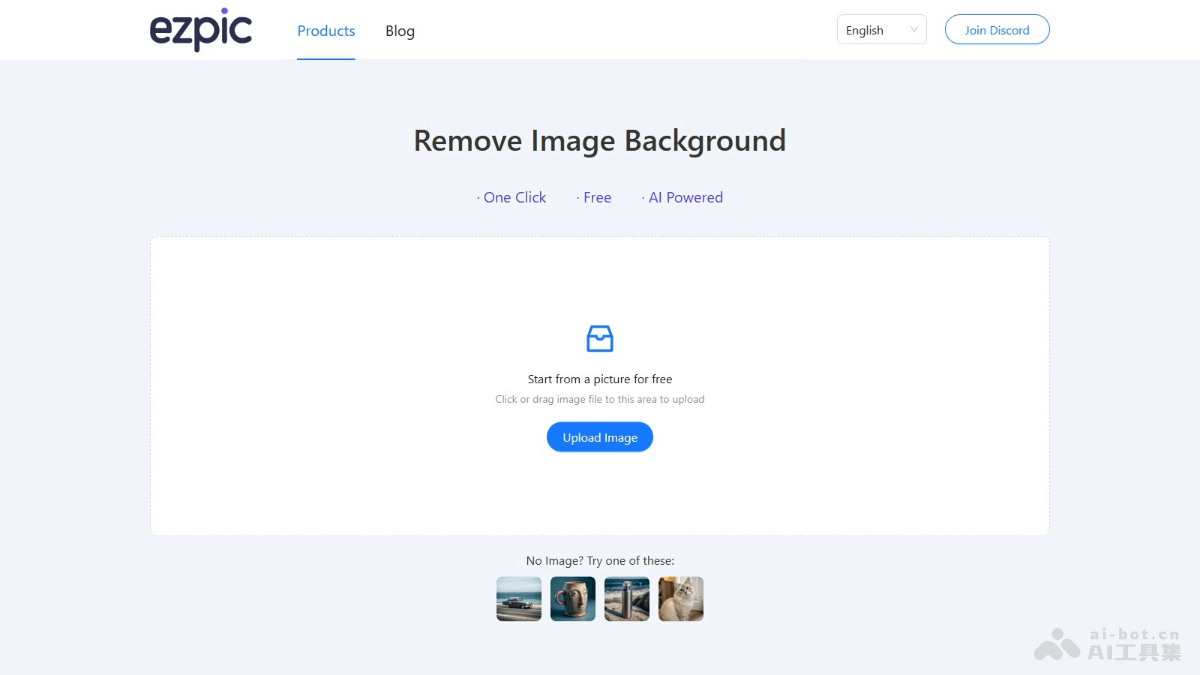Select the vintage car sample image
This screenshot has width=1200, height=675.
click(x=518, y=598)
